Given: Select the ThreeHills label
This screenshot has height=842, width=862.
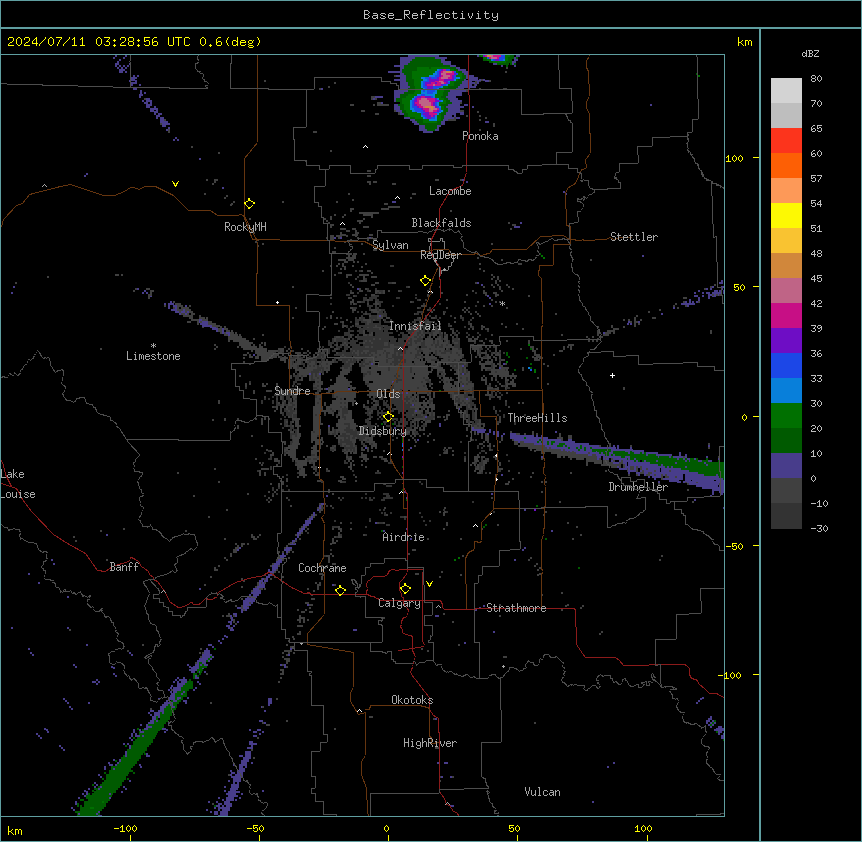Looking at the screenshot, I should tap(537, 418).
